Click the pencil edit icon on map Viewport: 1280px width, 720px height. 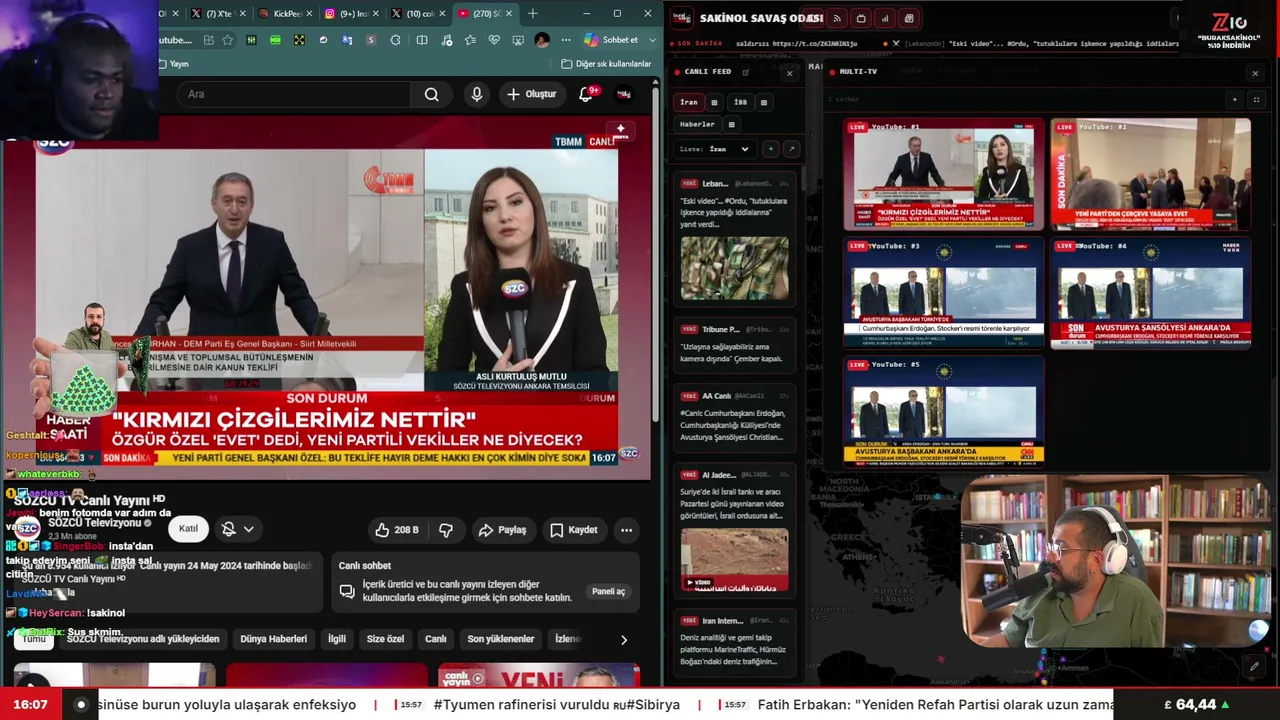click(x=1254, y=665)
